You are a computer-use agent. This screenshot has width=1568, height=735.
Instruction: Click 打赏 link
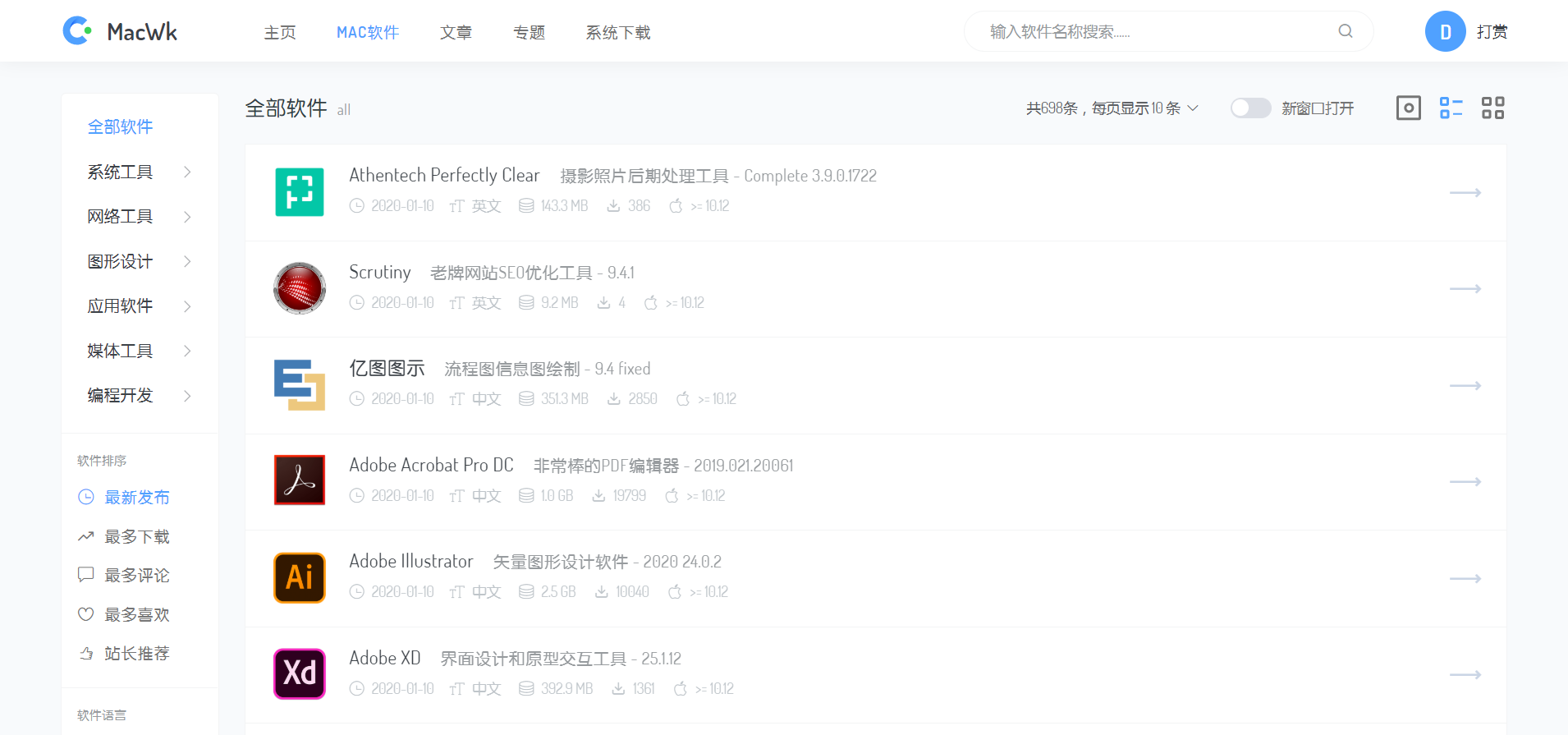coord(1492,31)
